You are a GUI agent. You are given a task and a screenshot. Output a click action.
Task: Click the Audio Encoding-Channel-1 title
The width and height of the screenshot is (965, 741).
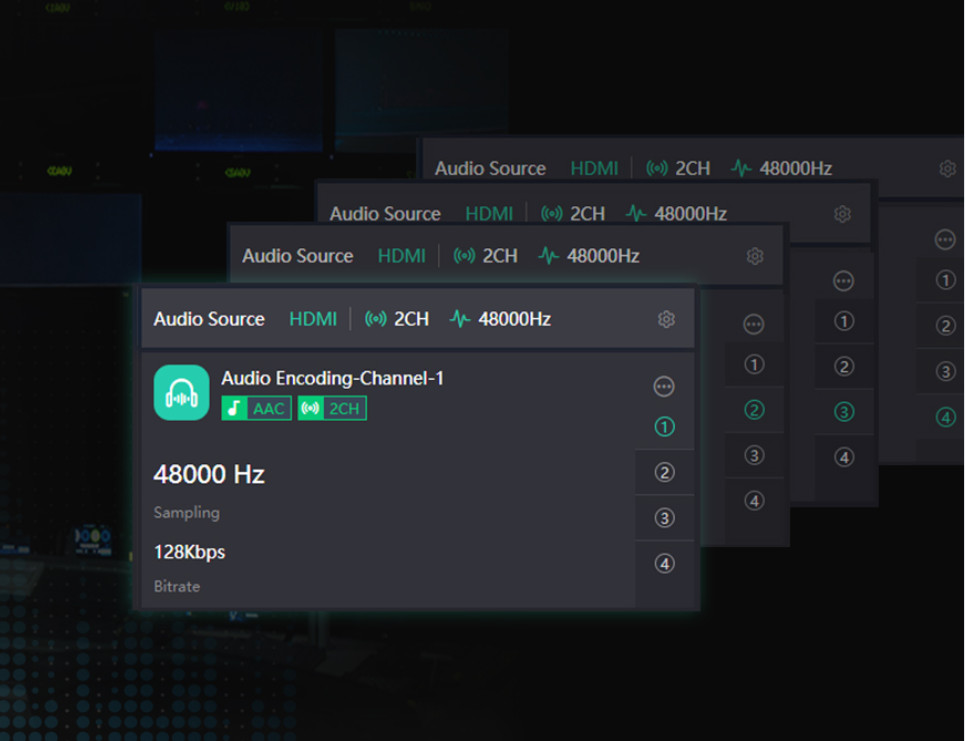coord(332,378)
